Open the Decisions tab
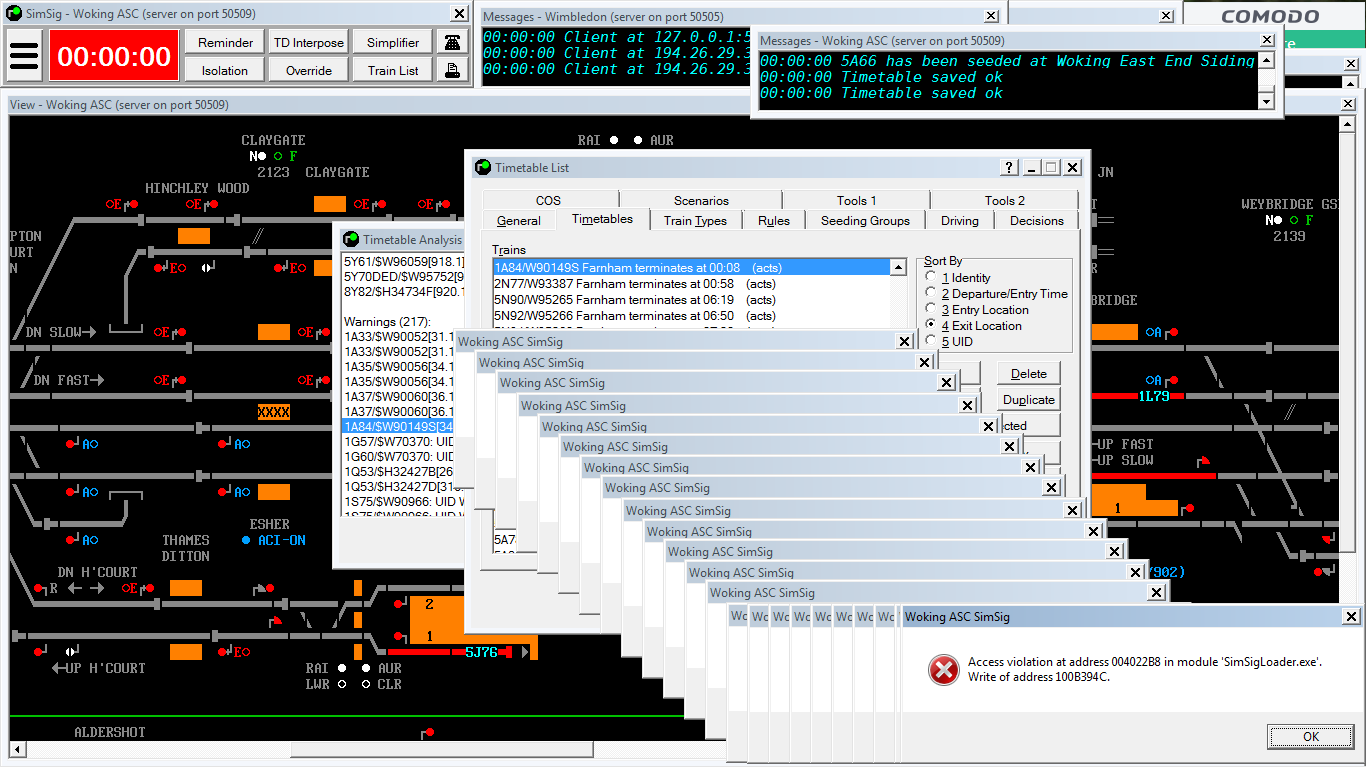This screenshot has width=1366, height=768. [1037, 221]
